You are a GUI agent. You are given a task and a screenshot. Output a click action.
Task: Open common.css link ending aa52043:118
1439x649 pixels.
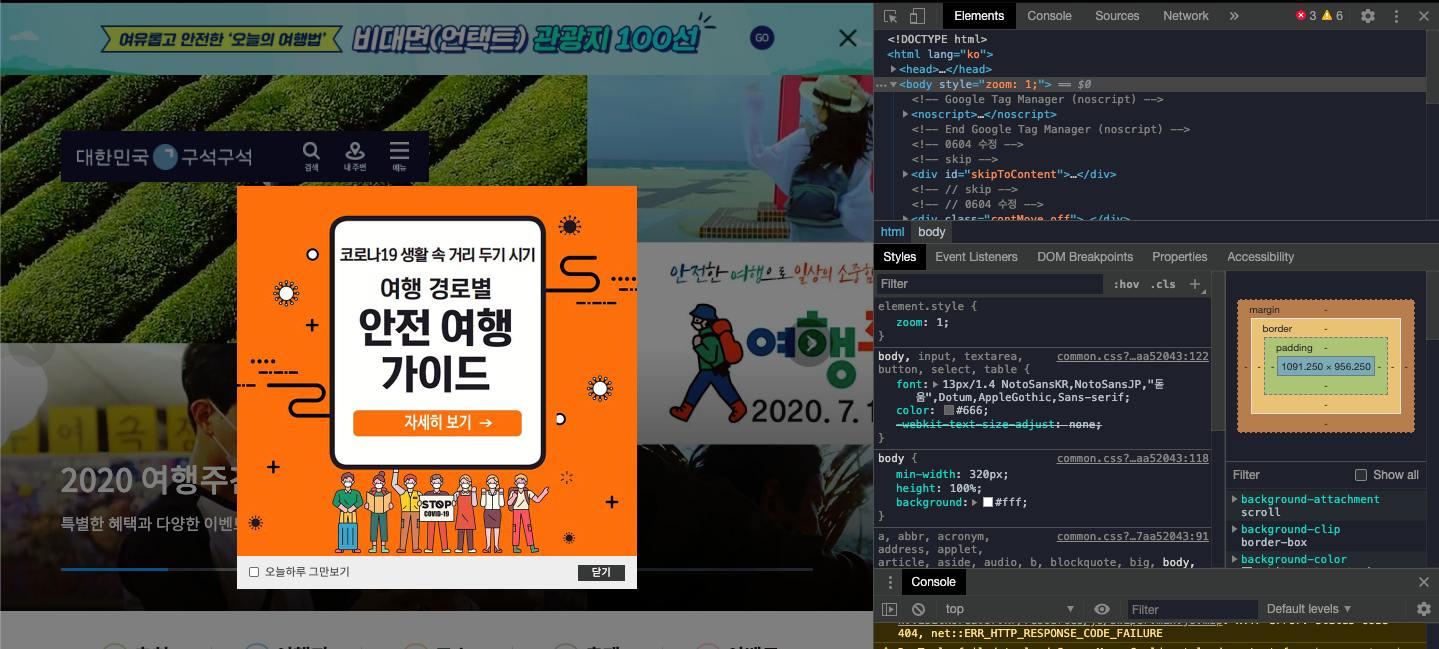1133,458
